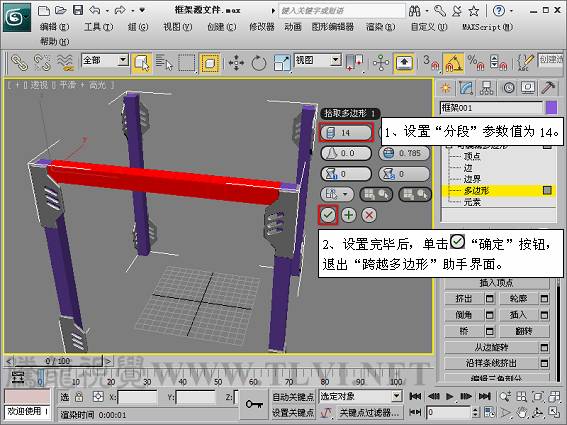The image size is (567, 425).
Task: Click the segments field showing 14
Action: [x=346, y=133]
